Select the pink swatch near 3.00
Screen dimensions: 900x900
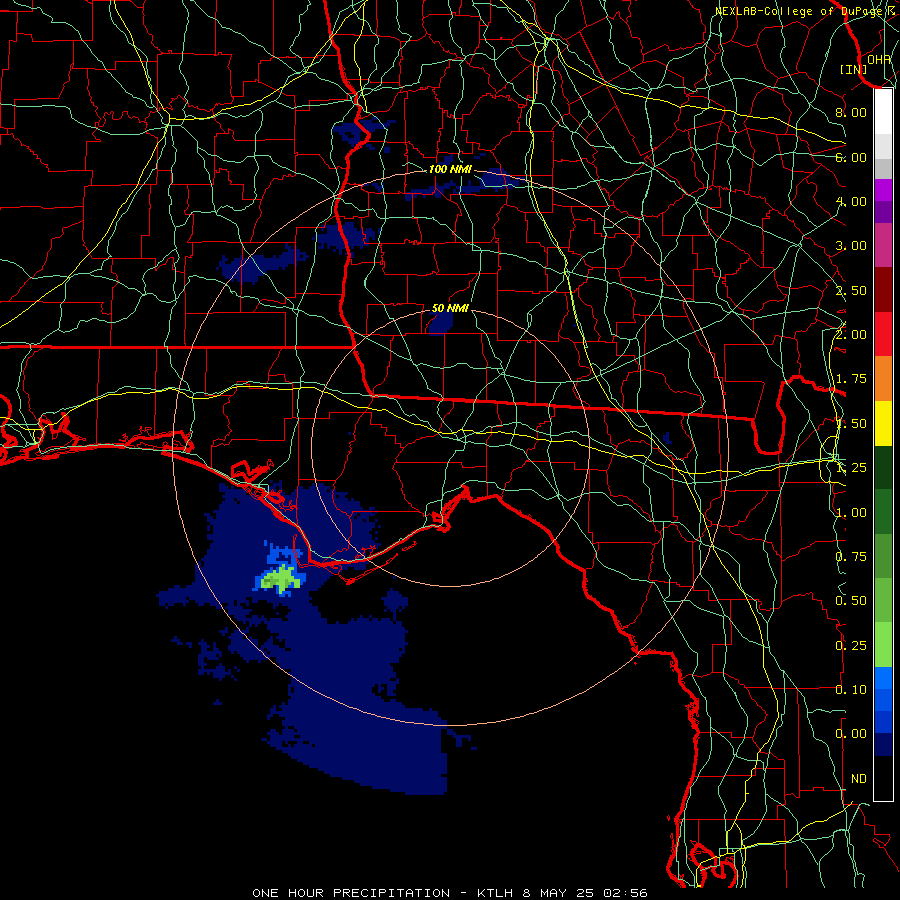click(x=883, y=246)
